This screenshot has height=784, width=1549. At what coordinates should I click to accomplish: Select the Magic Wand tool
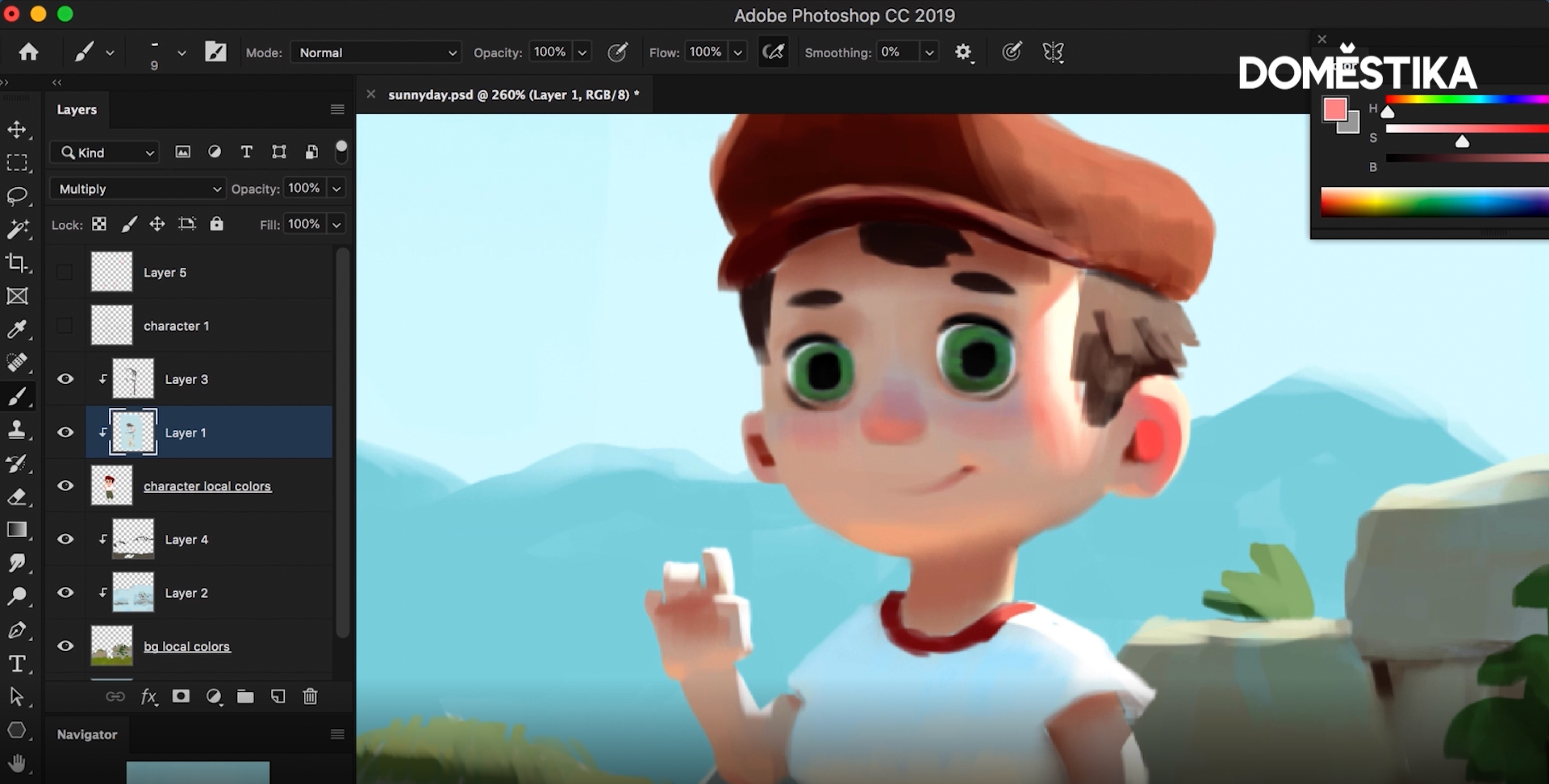(x=17, y=229)
